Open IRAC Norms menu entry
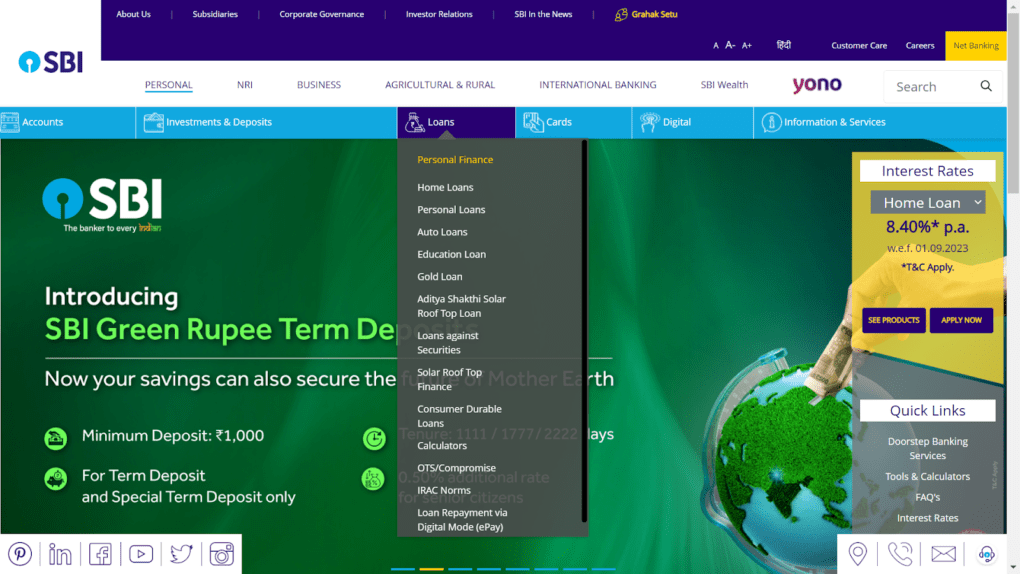 (x=444, y=490)
